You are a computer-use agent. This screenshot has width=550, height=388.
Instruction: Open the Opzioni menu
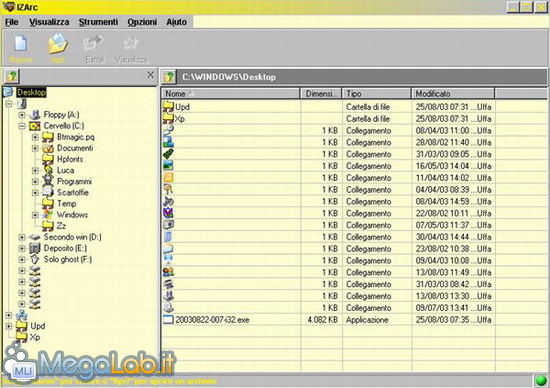coord(142,22)
